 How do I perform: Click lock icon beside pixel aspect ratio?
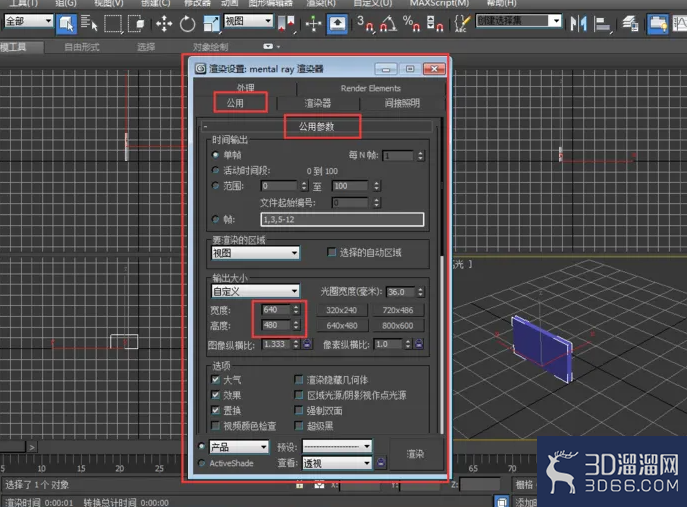point(419,344)
